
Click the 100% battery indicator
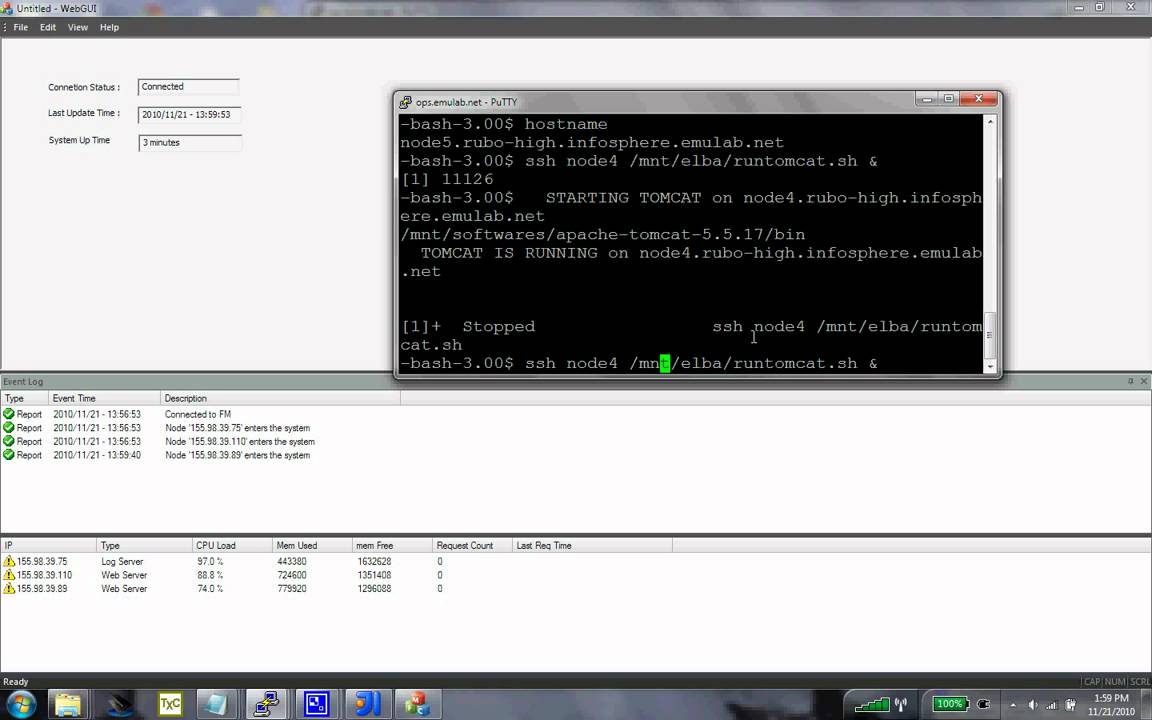950,704
